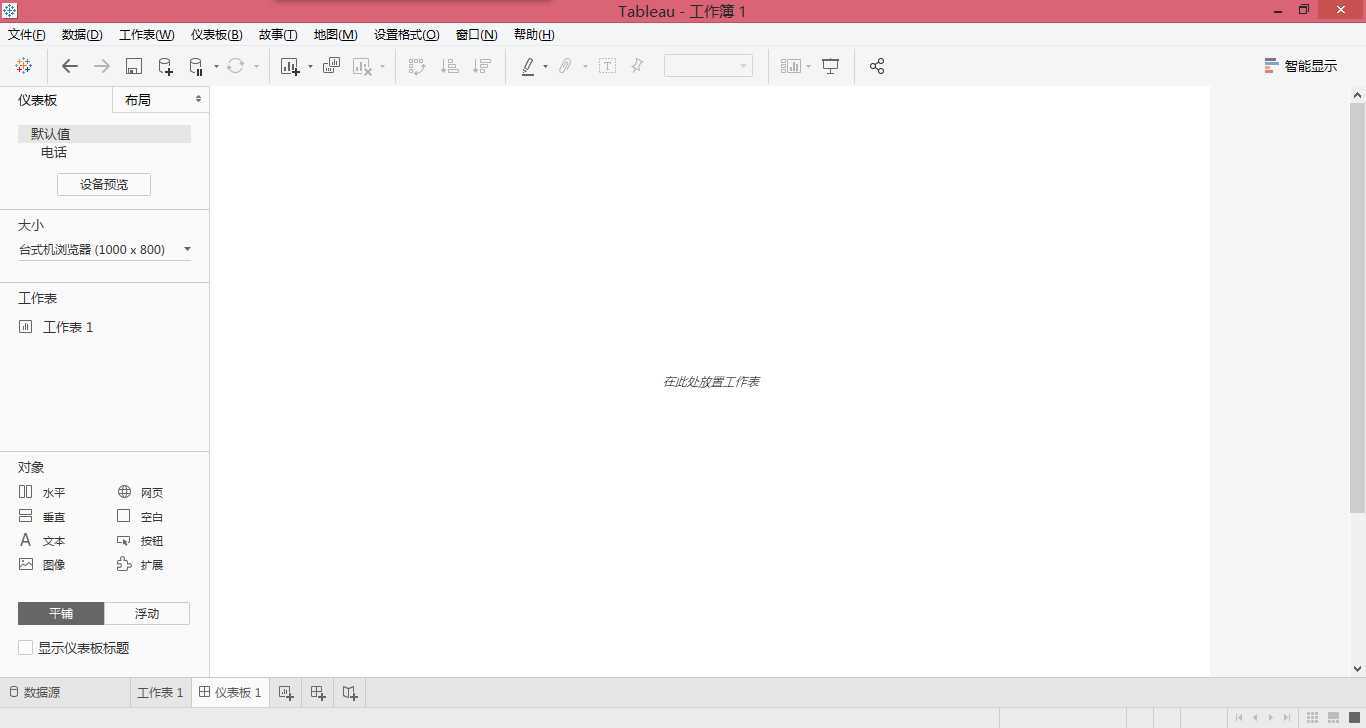Show tabs view icon in status bar
The height and width of the screenshot is (728, 1366).
click(x=1355, y=717)
